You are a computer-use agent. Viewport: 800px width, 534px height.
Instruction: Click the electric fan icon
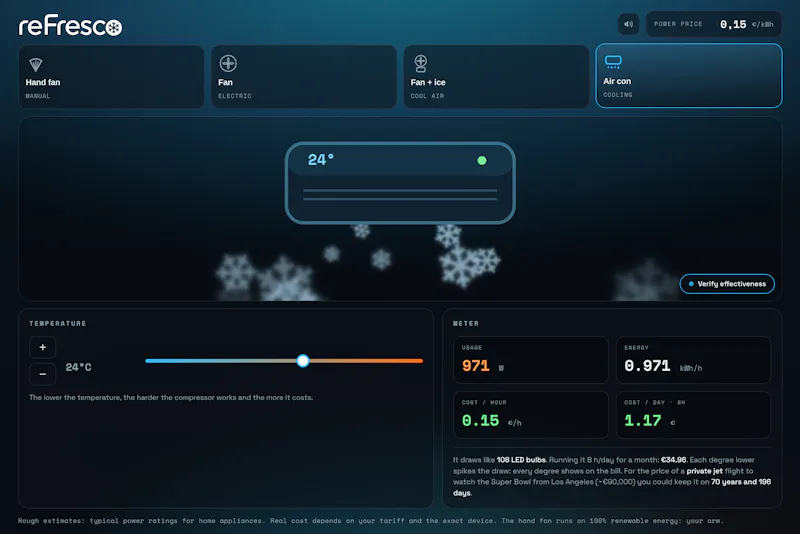coord(228,64)
